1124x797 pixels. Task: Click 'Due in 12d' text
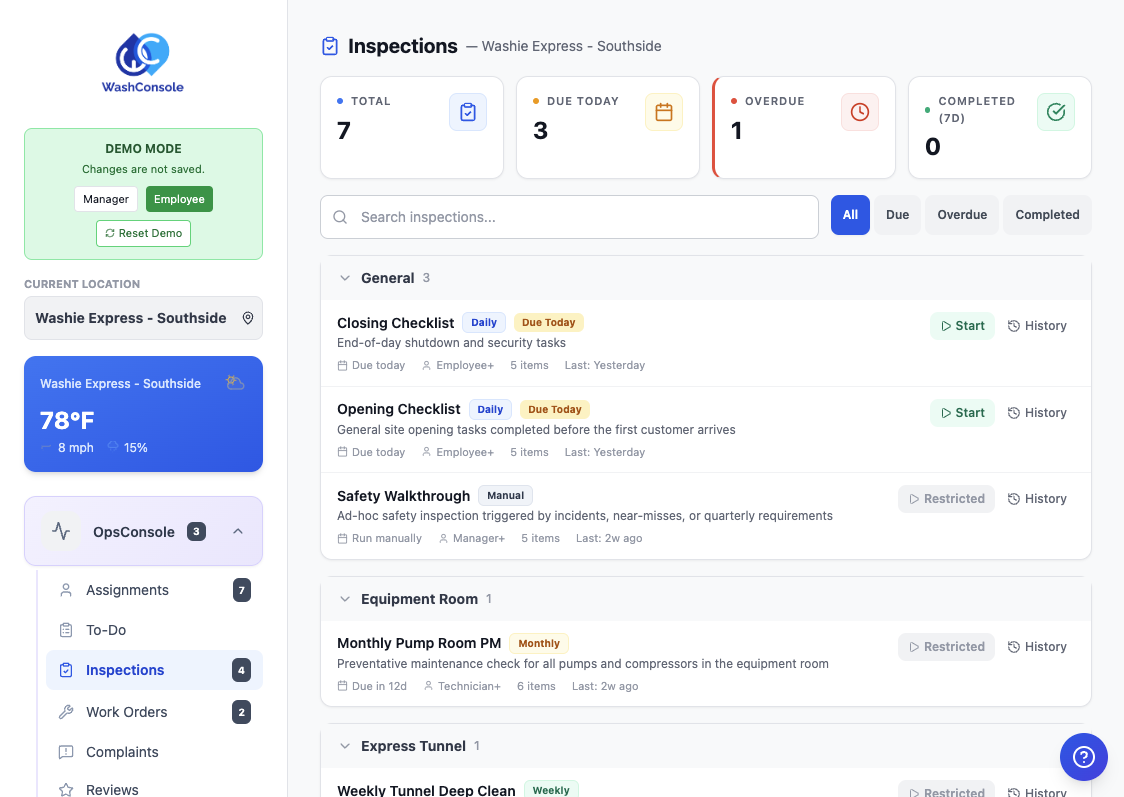point(379,686)
